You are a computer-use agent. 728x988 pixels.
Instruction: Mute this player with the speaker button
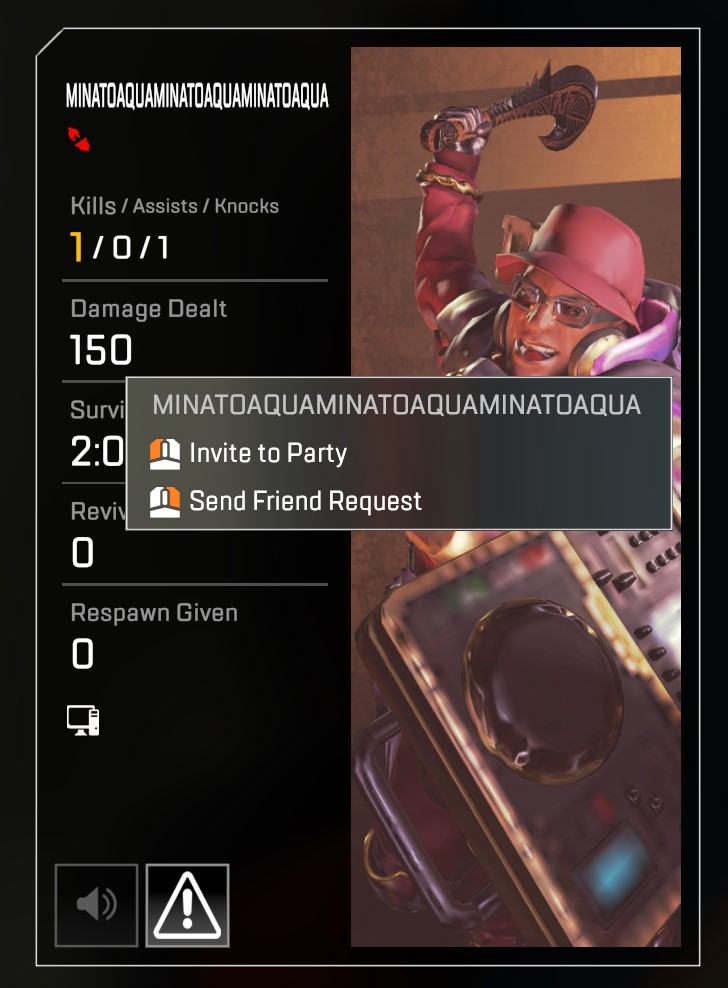pos(96,905)
